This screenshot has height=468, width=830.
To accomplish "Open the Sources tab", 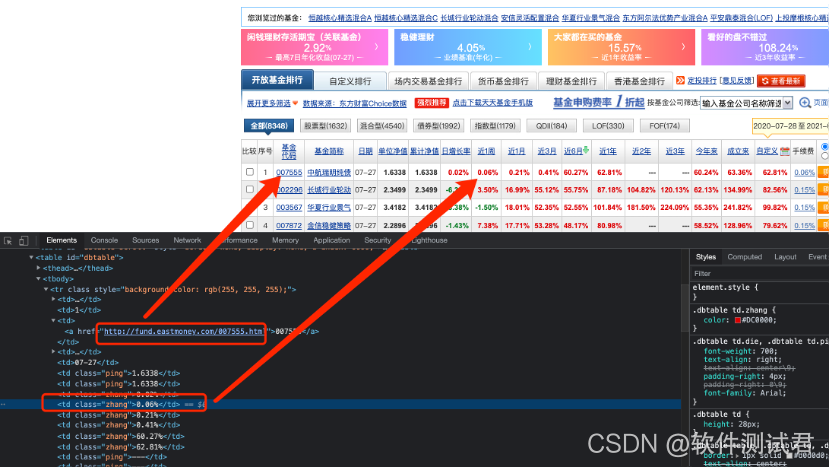I will (x=146, y=240).
